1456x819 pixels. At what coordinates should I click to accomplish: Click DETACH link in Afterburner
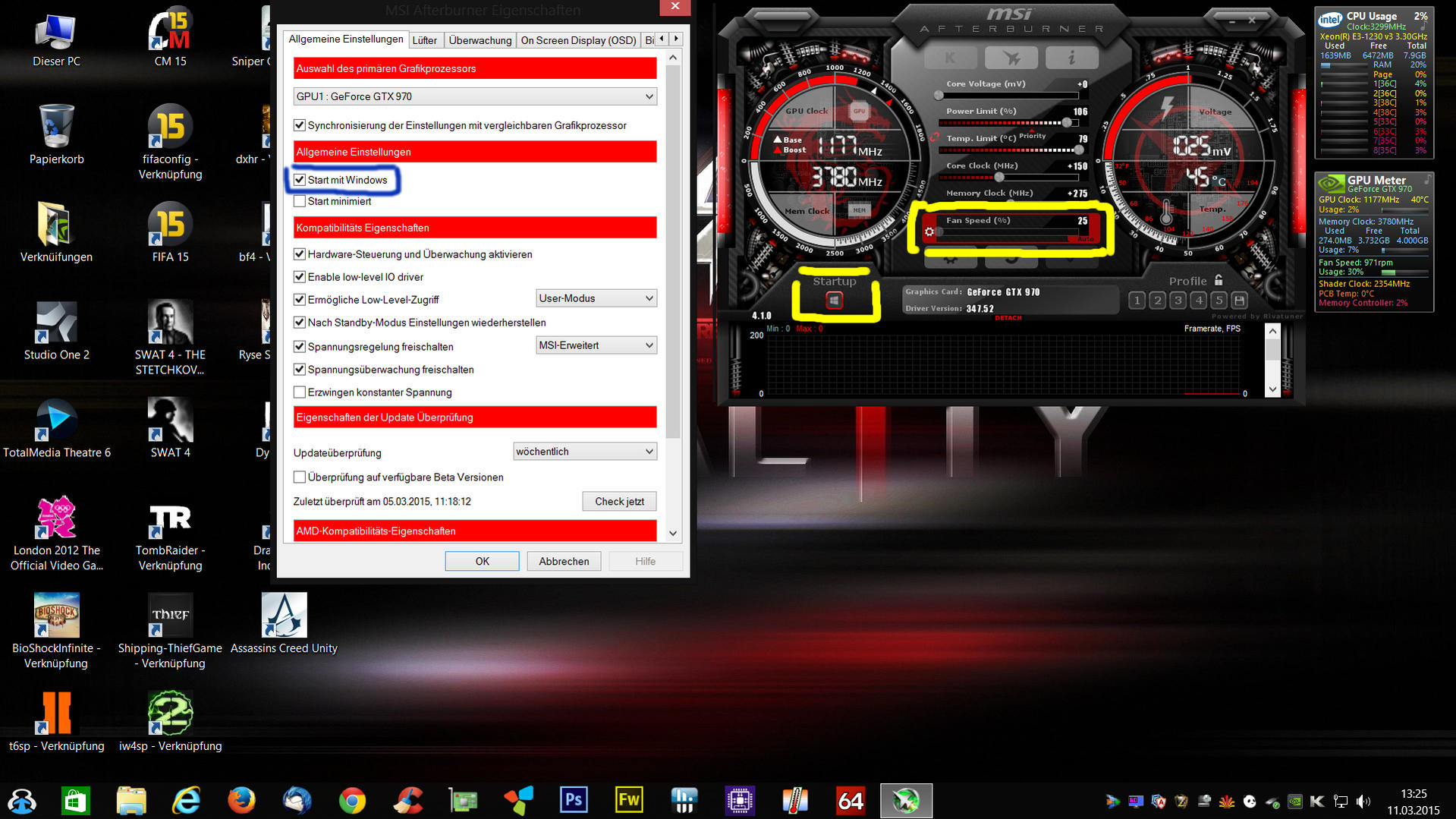[x=1008, y=318]
